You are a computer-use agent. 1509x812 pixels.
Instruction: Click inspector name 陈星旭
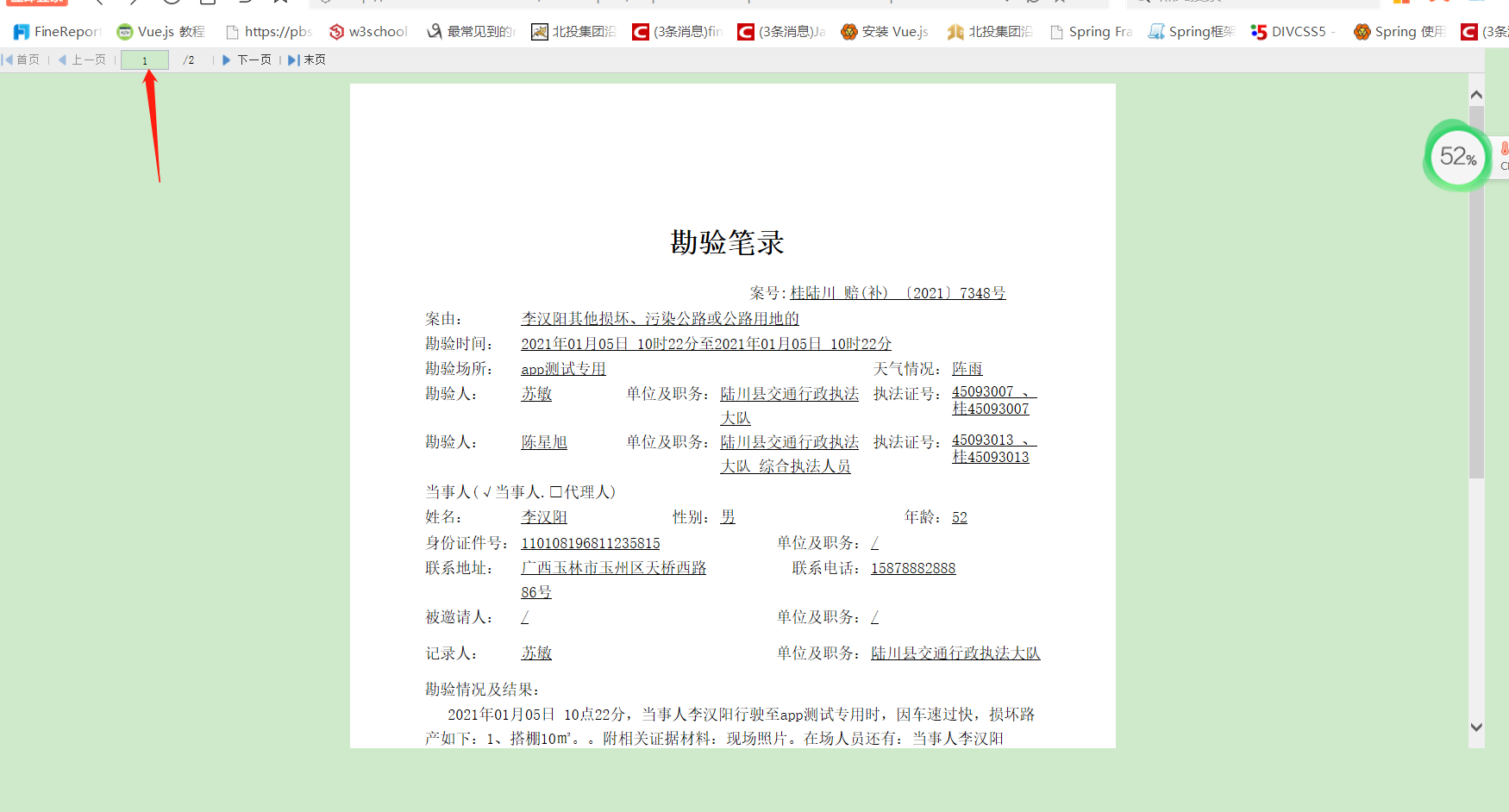pos(544,442)
